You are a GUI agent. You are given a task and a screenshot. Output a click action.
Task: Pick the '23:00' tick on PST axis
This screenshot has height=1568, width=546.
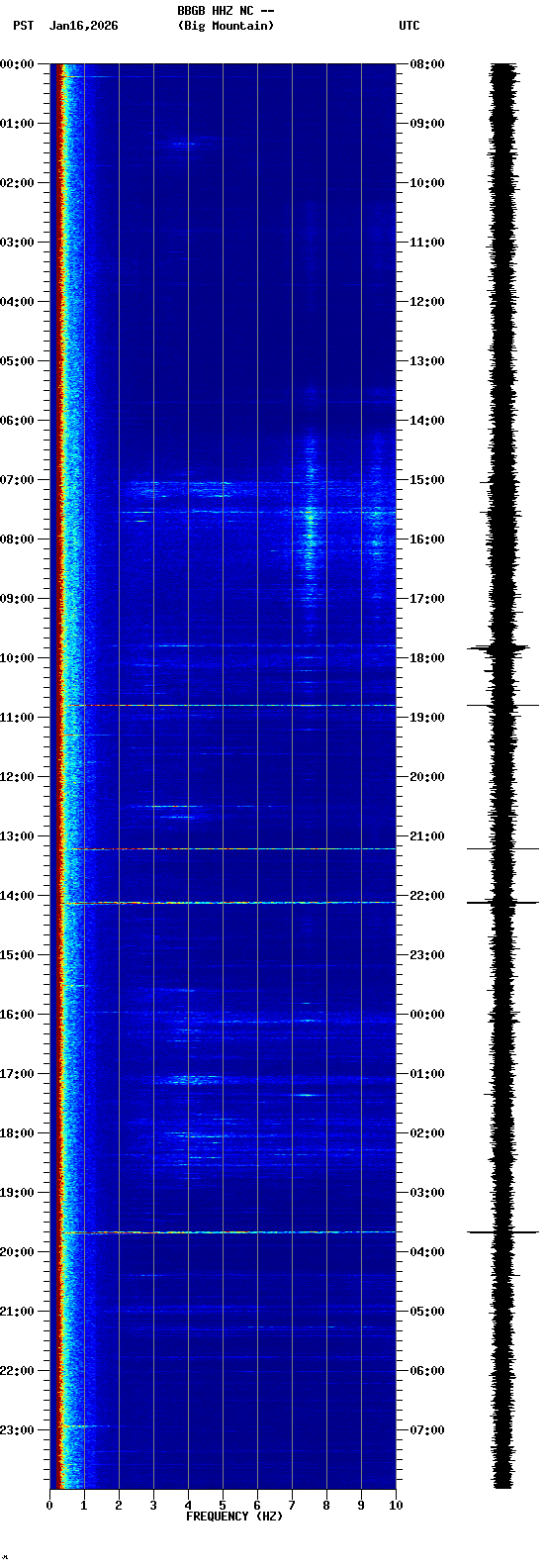(17, 1430)
